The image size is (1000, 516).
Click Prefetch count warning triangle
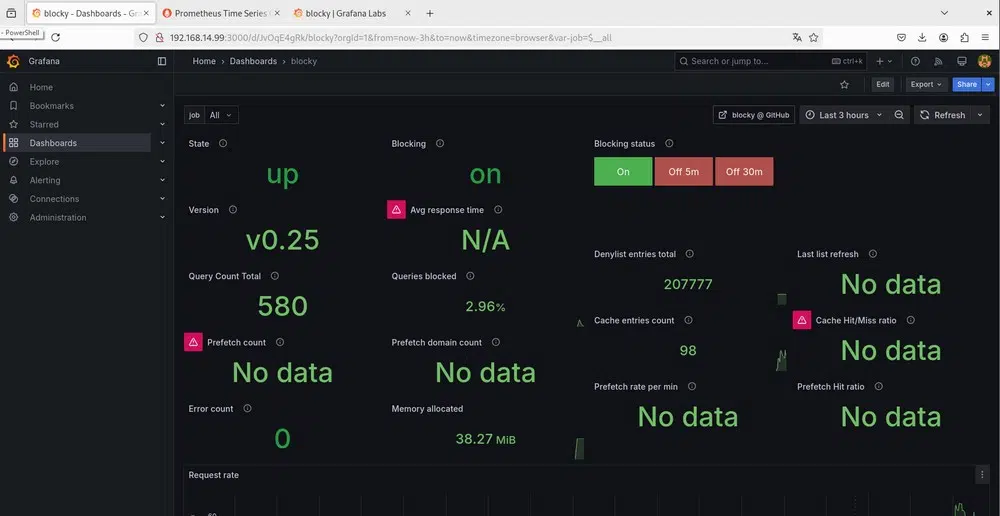click(x=193, y=342)
